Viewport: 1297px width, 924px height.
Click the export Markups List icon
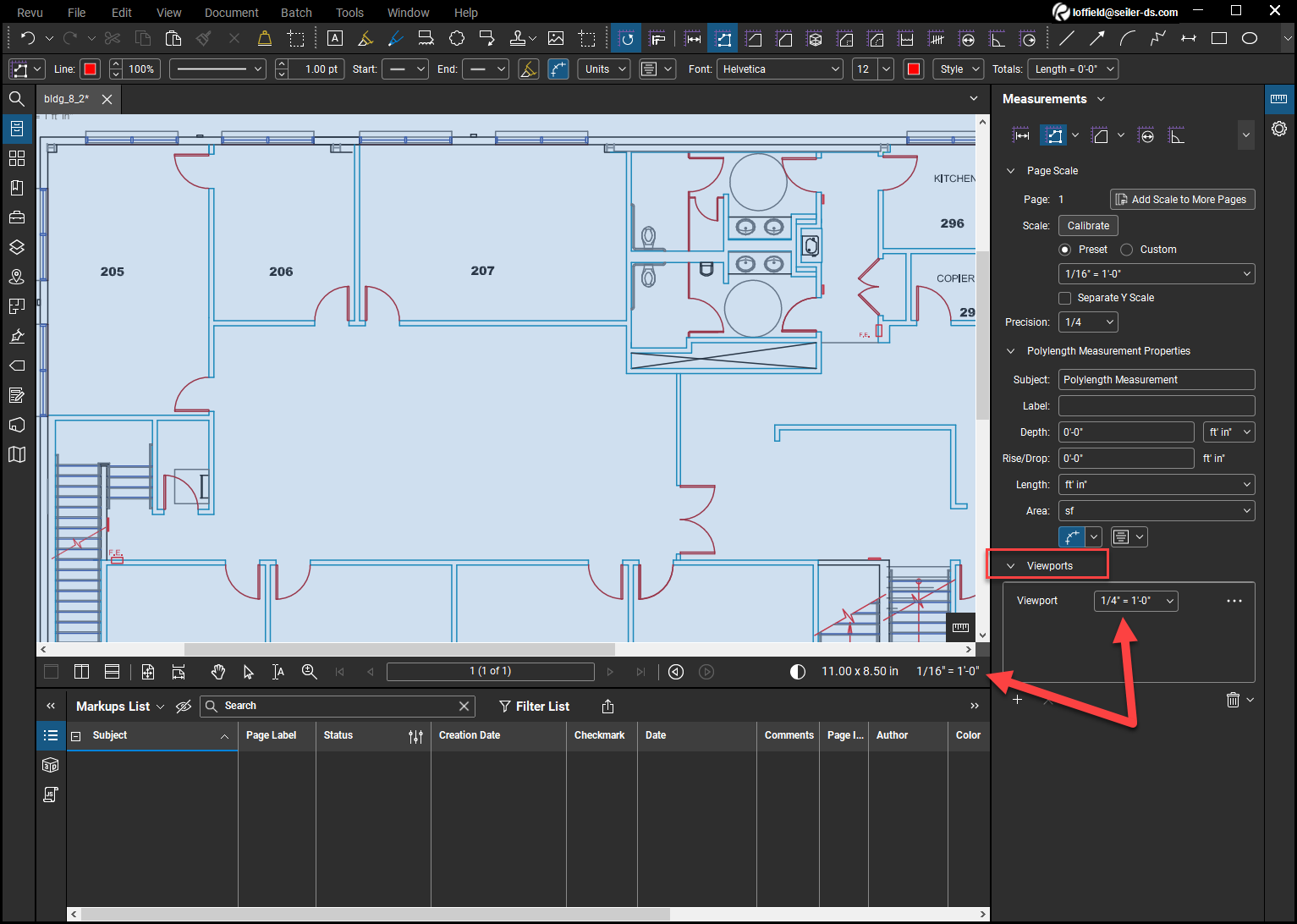[x=607, y=707]
